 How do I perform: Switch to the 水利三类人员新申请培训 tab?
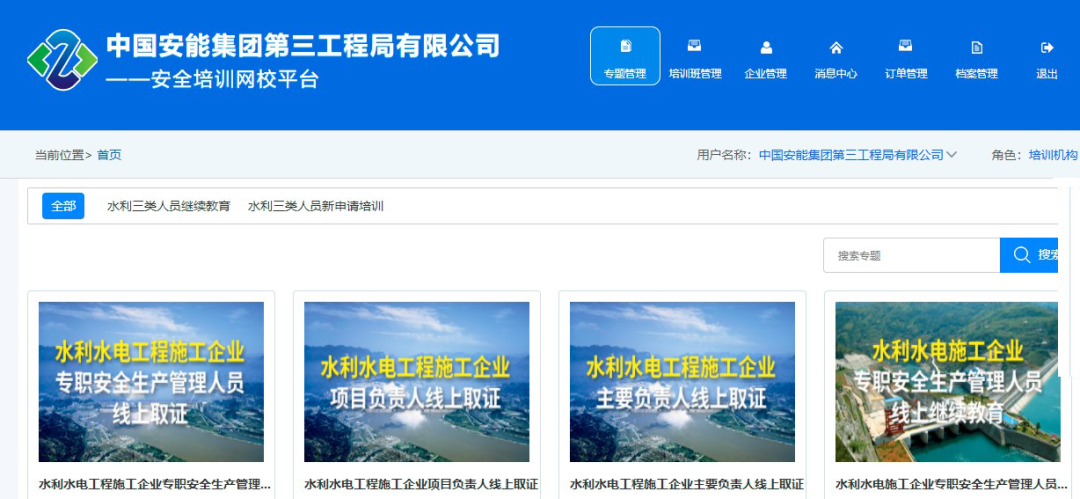click(x=316, y=206)
